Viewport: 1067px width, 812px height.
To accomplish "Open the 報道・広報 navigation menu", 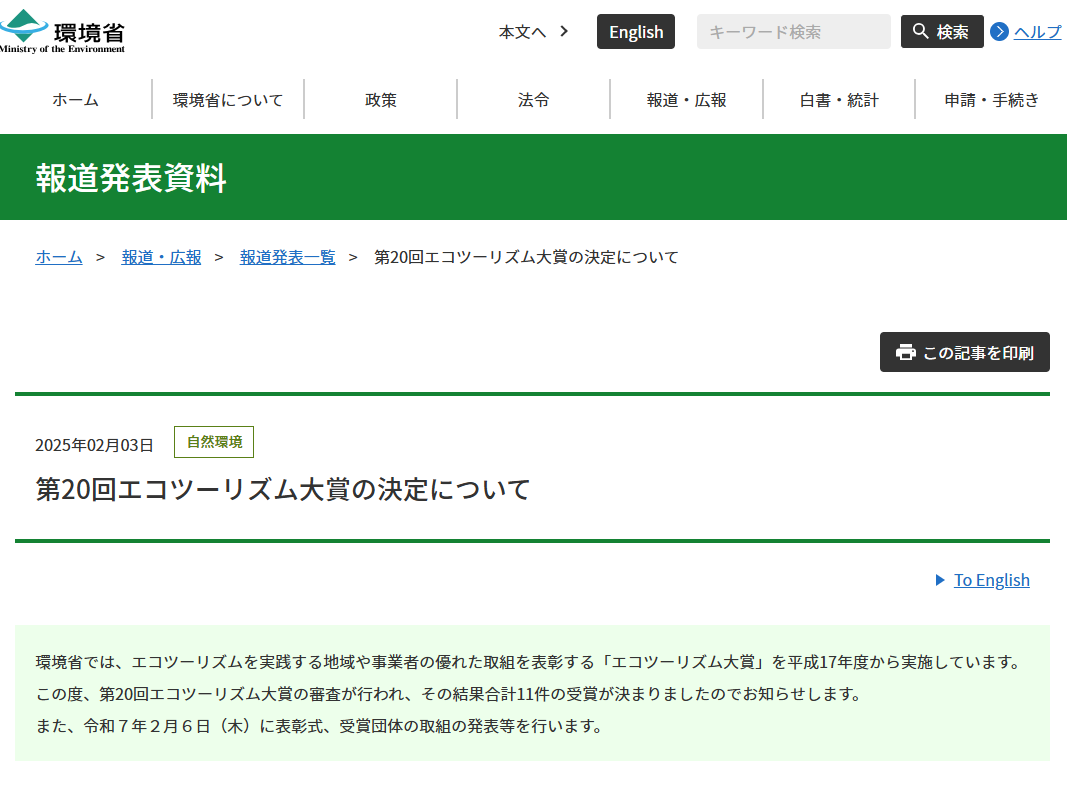I will pos(686,99).
